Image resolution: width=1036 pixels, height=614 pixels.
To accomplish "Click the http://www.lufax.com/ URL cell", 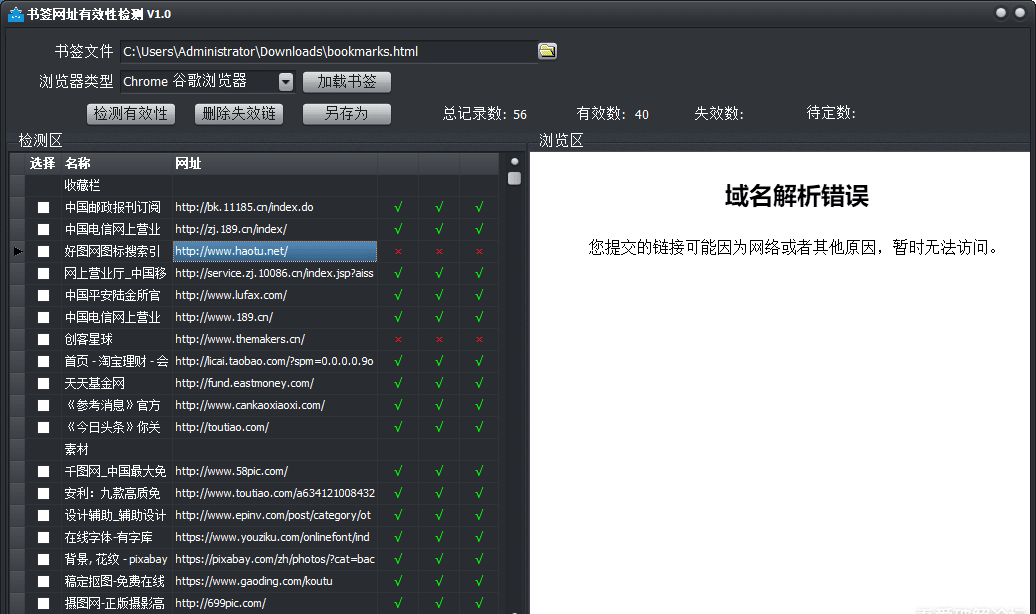I will tap(275, 295).
